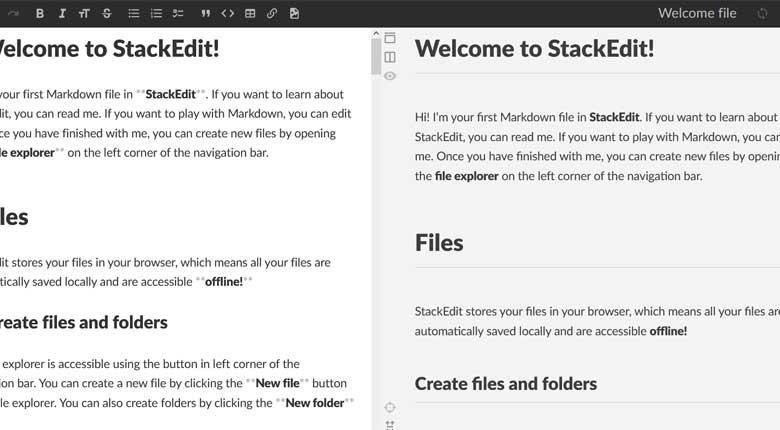Click bold offline! text in the editor
Screen dimensions: 780x430
click(224, 282)
